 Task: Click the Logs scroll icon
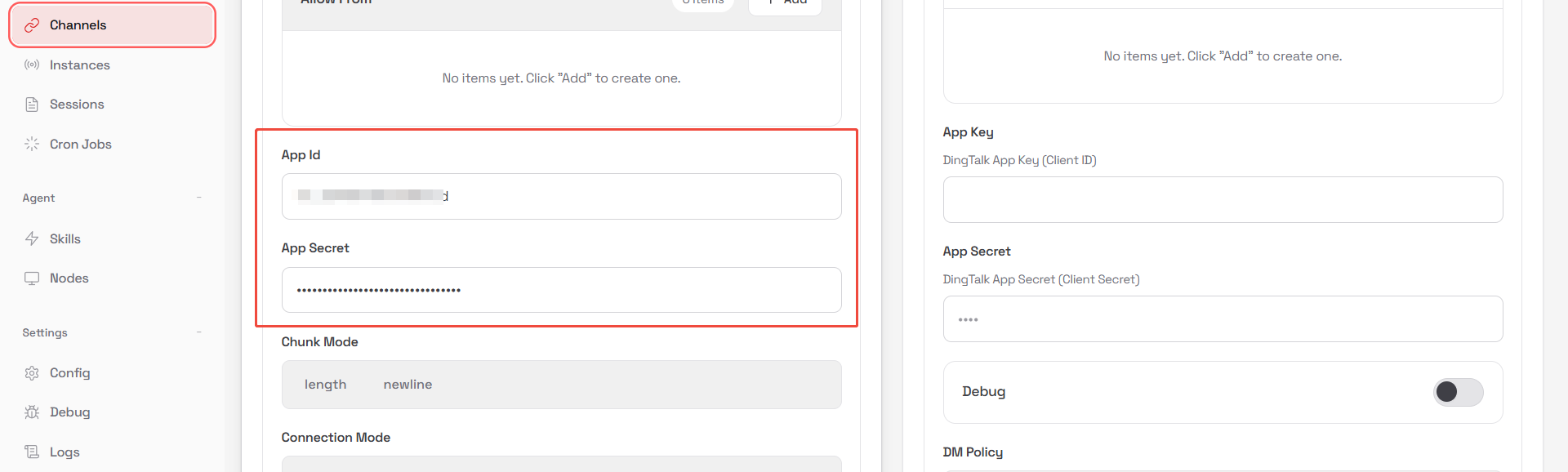coord(32,452)
